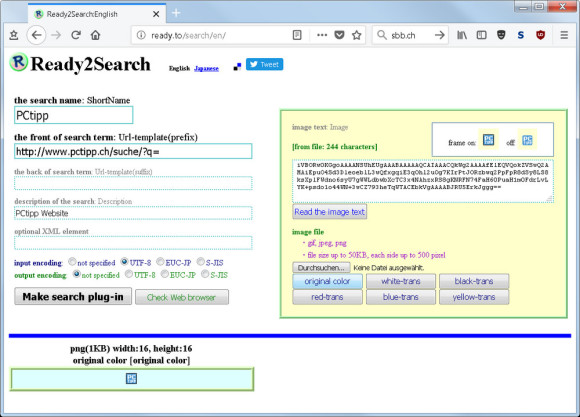
Task: Choose the black-trans option
Action: pos(474,281)
